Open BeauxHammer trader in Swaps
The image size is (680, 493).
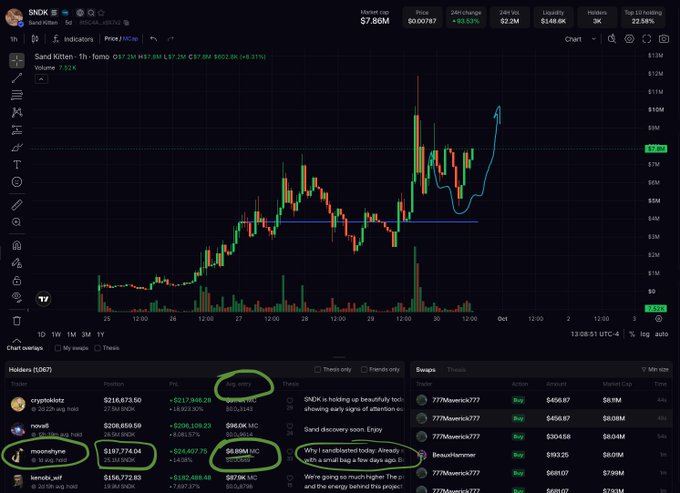[454, 455]
